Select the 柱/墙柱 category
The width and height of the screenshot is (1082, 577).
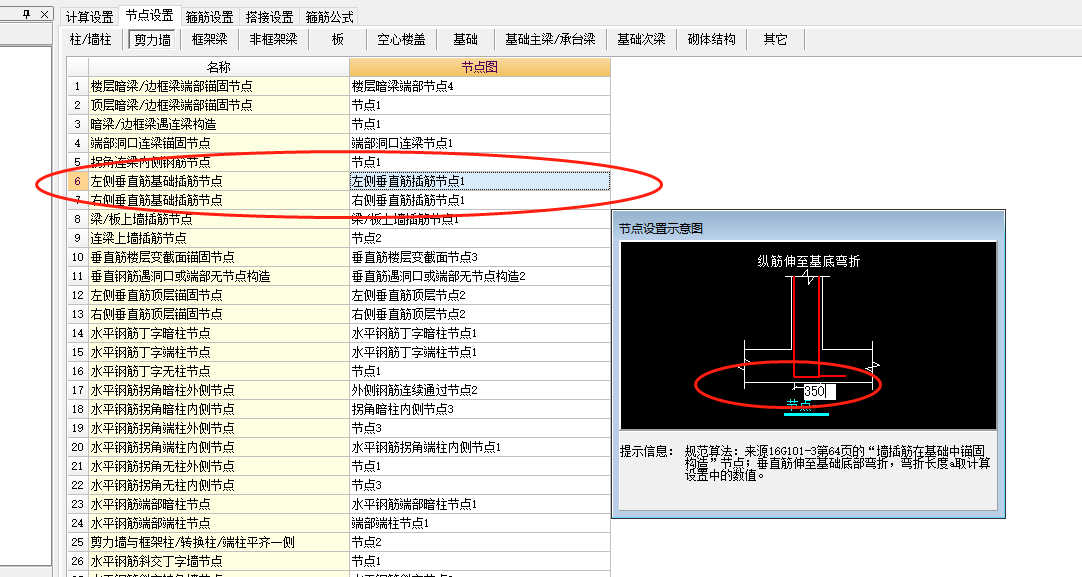(x=90, y=39)
